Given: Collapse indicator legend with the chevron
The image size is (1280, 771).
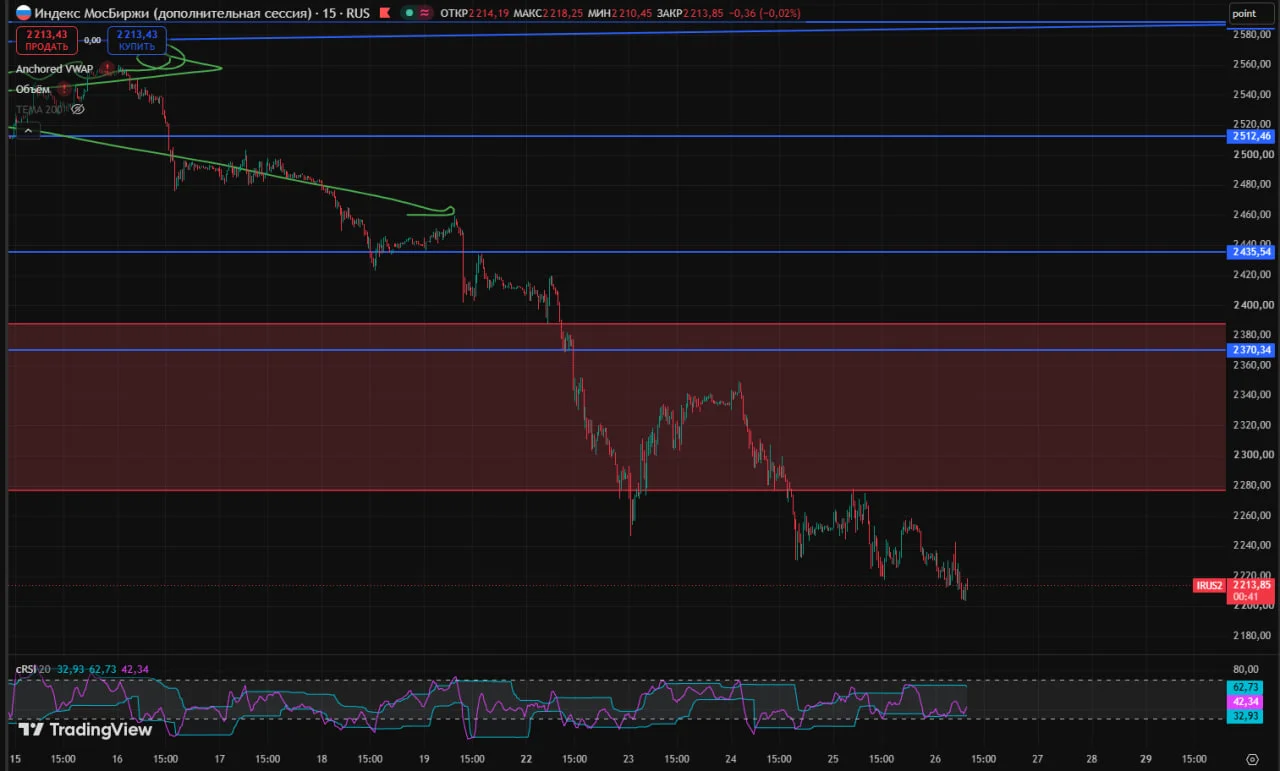Looking at the screenshot, I should pos(27,130).
